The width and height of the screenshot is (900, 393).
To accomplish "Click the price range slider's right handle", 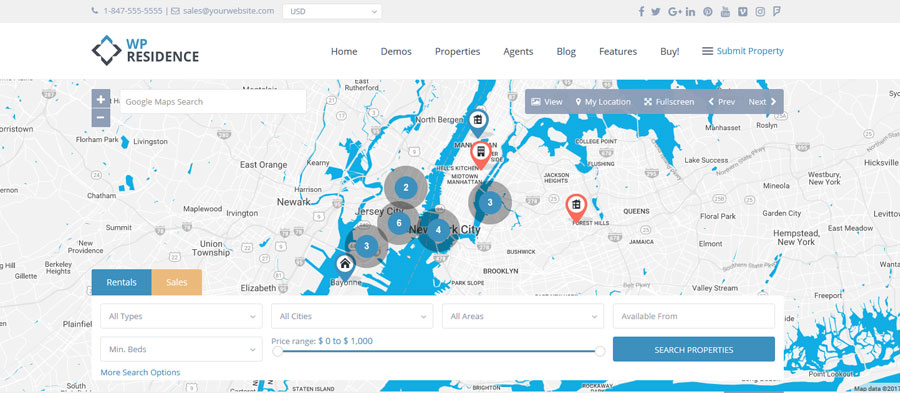I will [600, 351].
